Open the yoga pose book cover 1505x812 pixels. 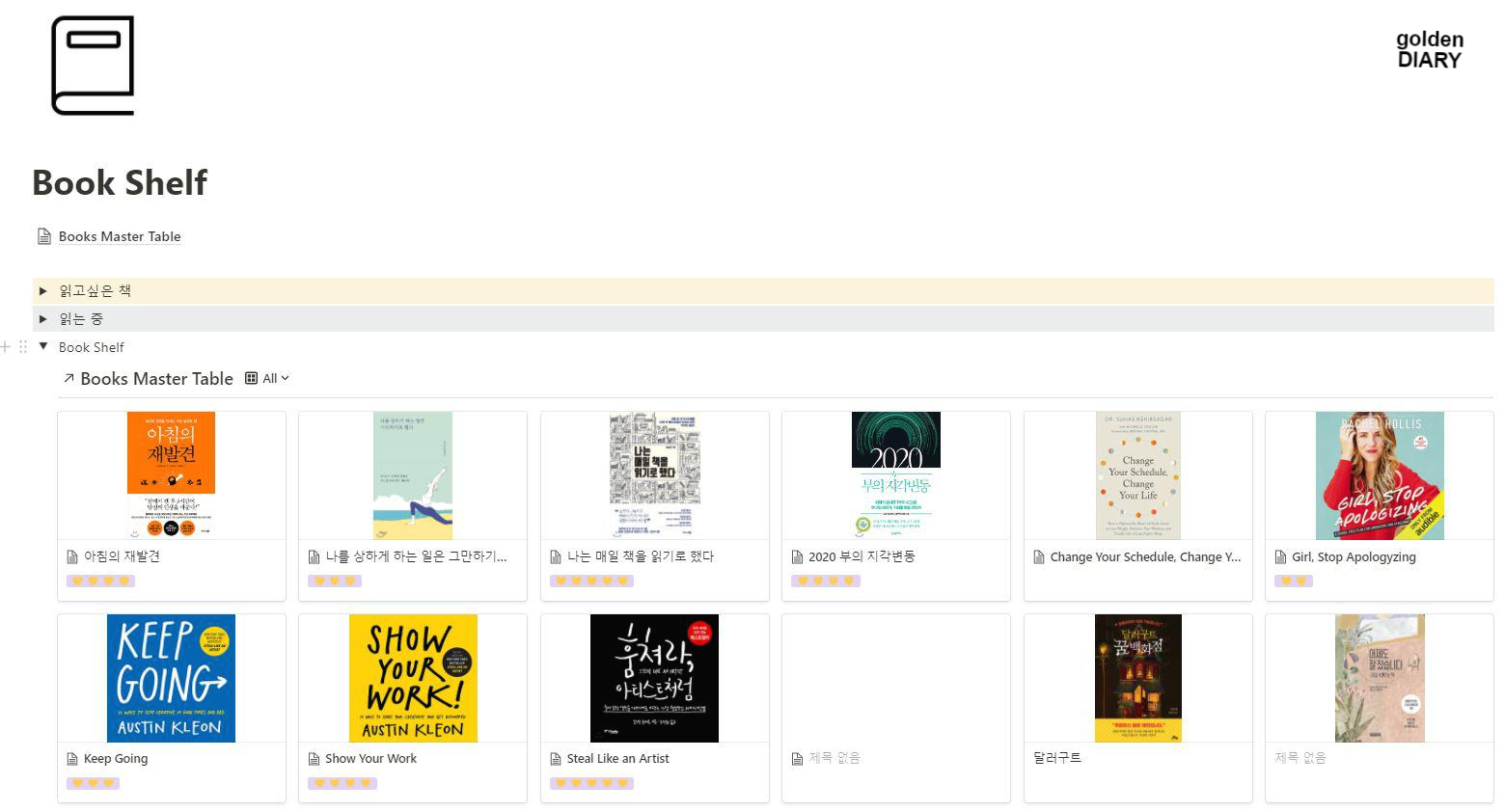coord(413,475)
